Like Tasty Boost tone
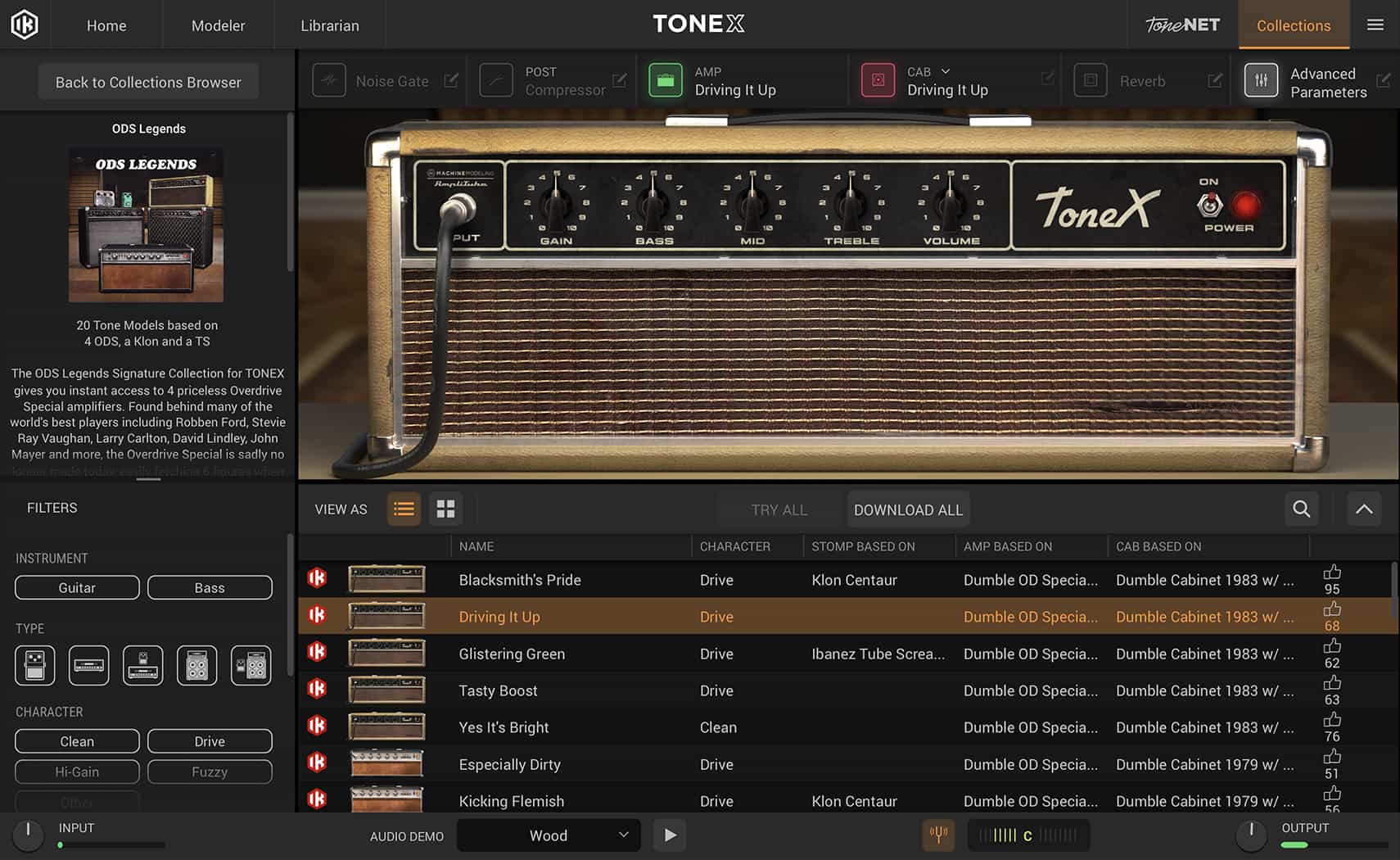Screen dimensions: 1400x860 [1332, 682]
